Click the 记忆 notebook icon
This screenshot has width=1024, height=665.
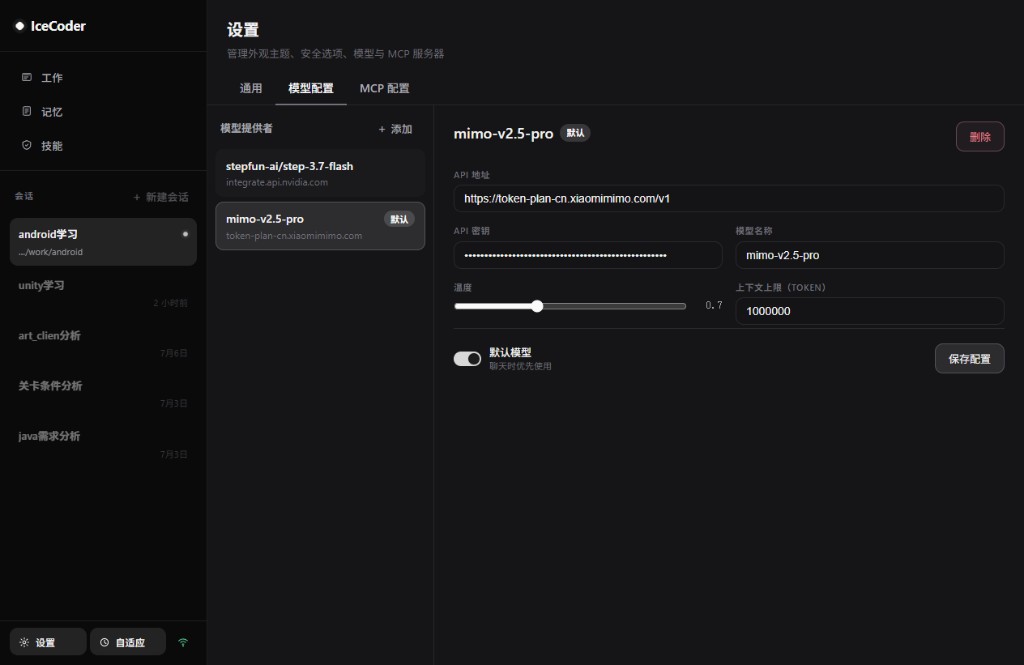tap(27, 111)
